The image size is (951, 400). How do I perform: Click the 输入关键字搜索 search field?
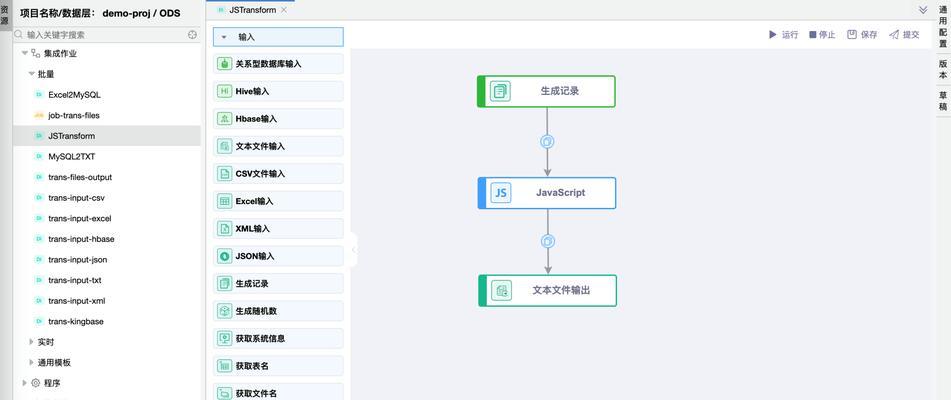pos(107,35)
